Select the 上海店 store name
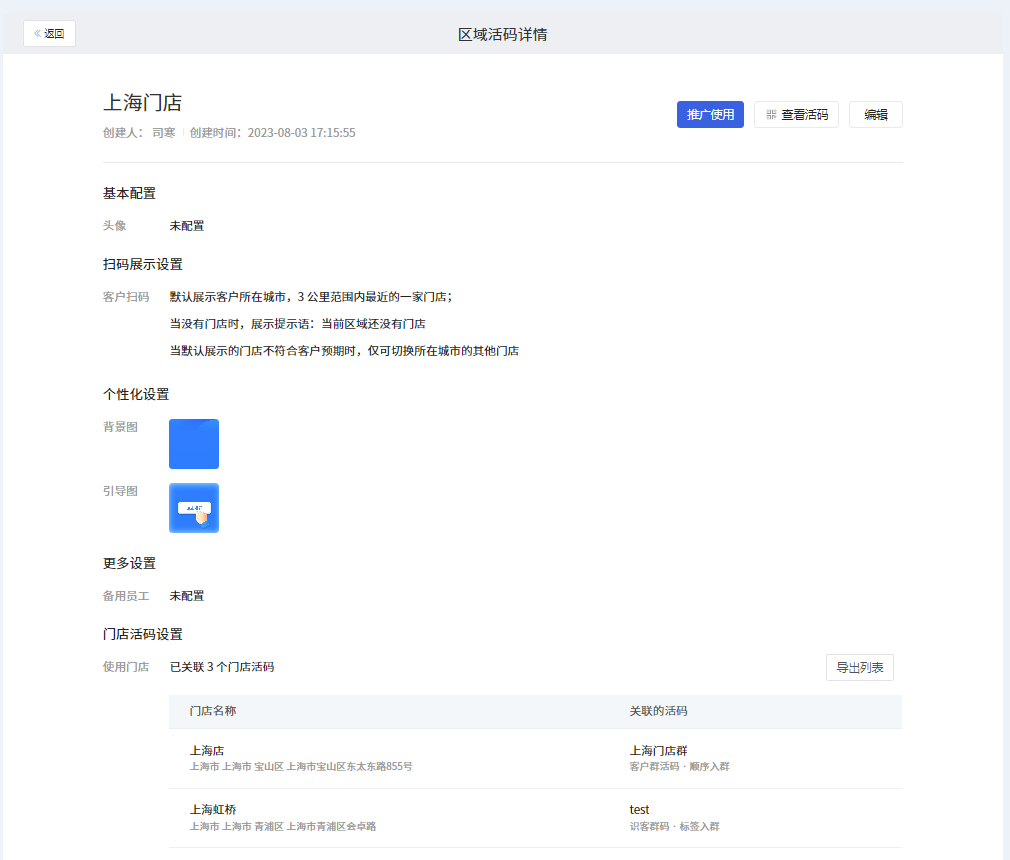The image size is (1010, 860). pos(207,751)
